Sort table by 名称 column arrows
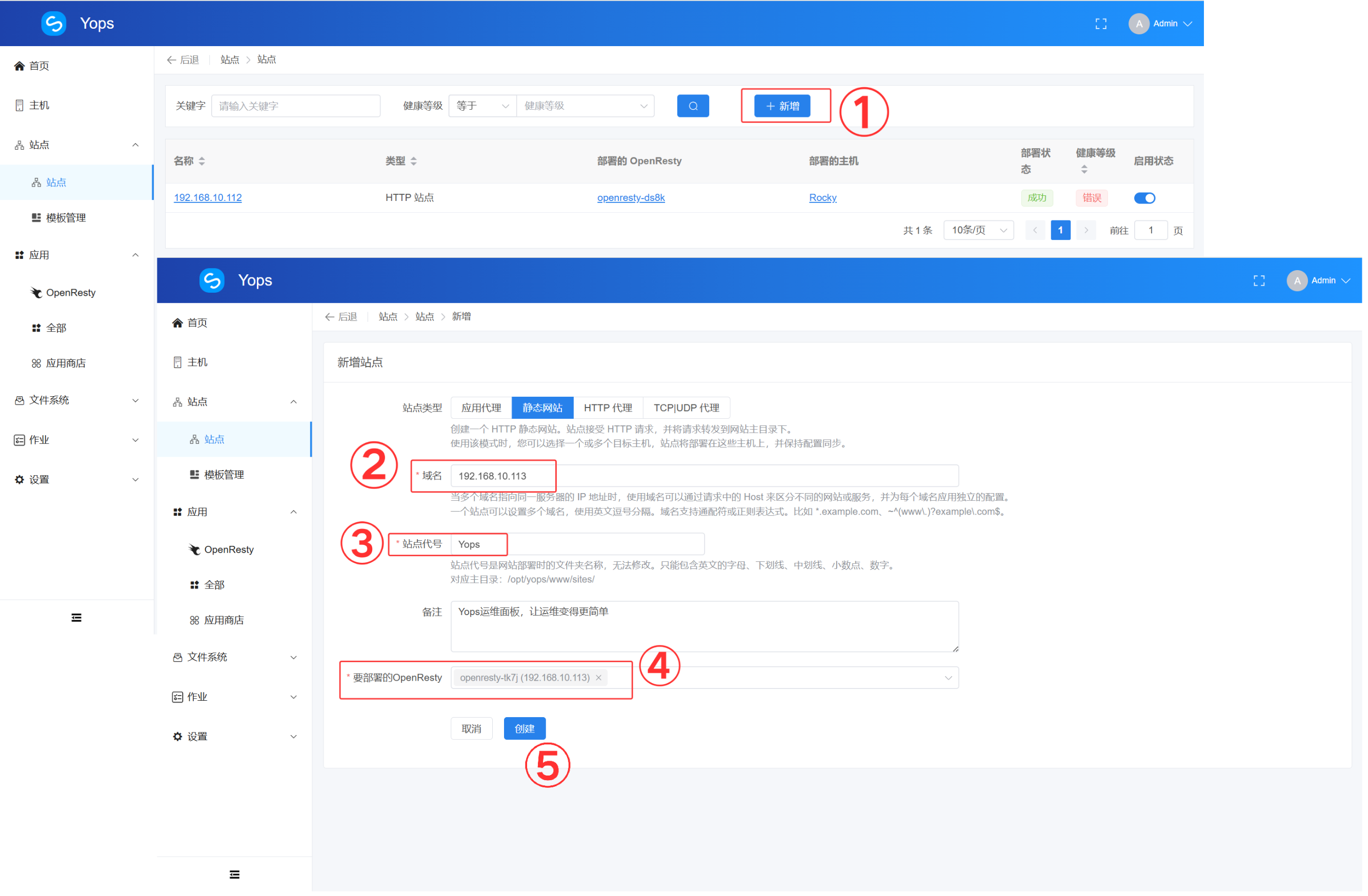Viewport: 1368px width, 896px height. (x=202, y=161)
